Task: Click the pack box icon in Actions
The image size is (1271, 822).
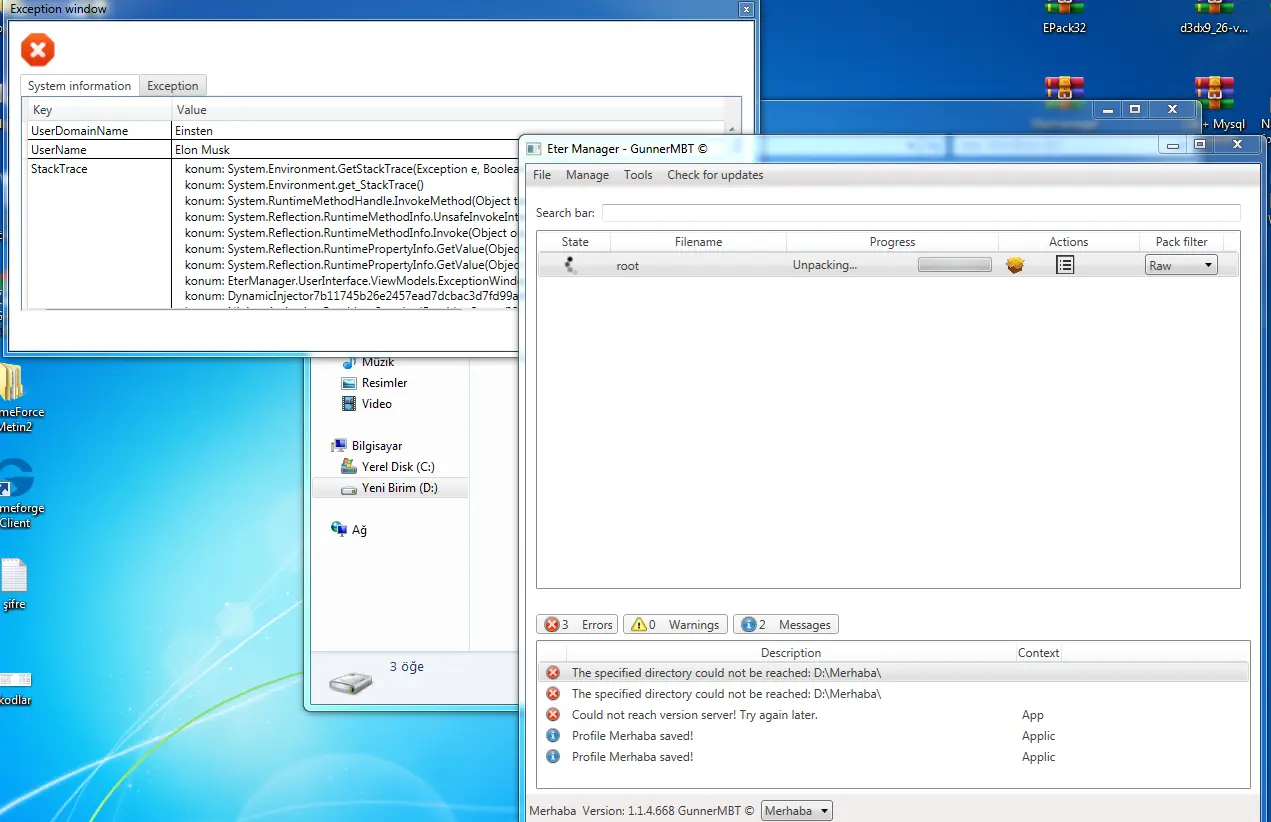Action: [1015, 265]
